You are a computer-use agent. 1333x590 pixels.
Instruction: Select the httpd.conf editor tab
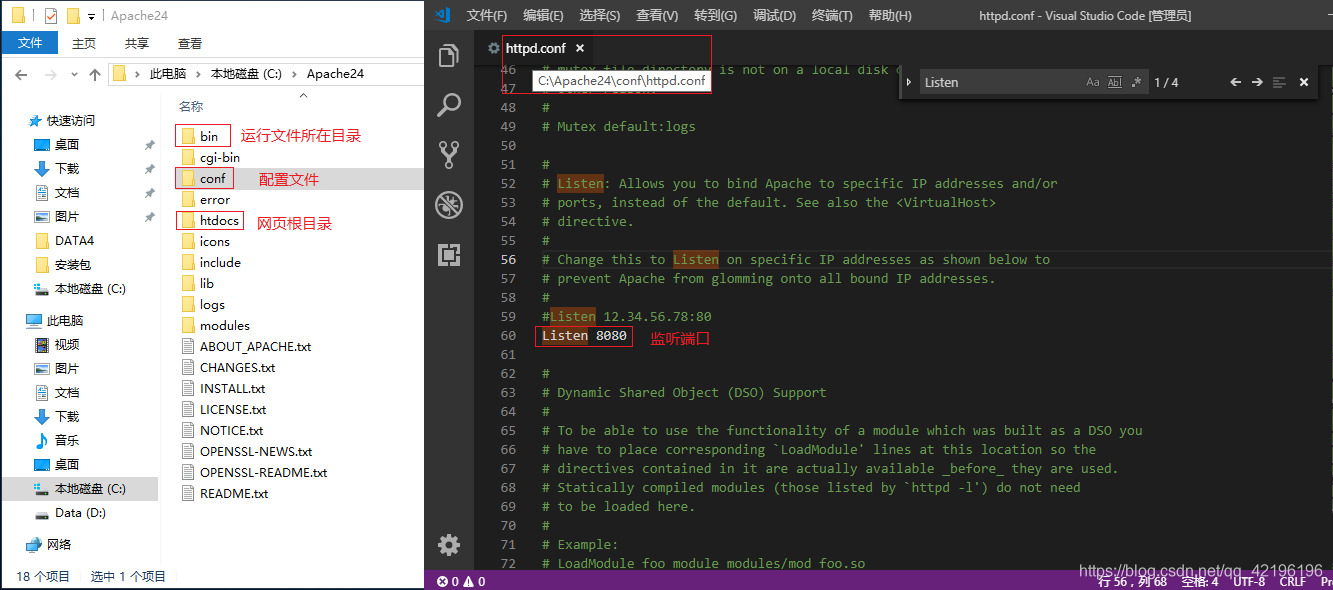pos(535,48)
